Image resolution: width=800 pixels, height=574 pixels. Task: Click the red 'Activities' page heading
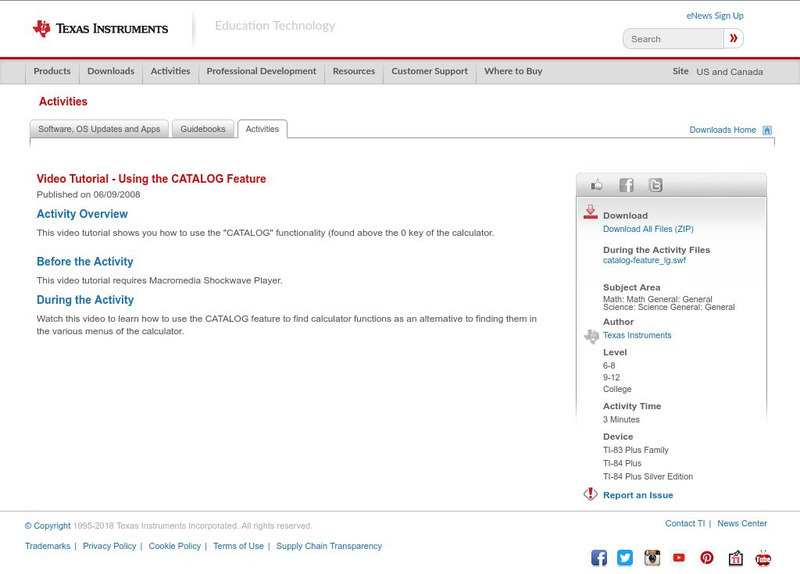click(63, 102)
